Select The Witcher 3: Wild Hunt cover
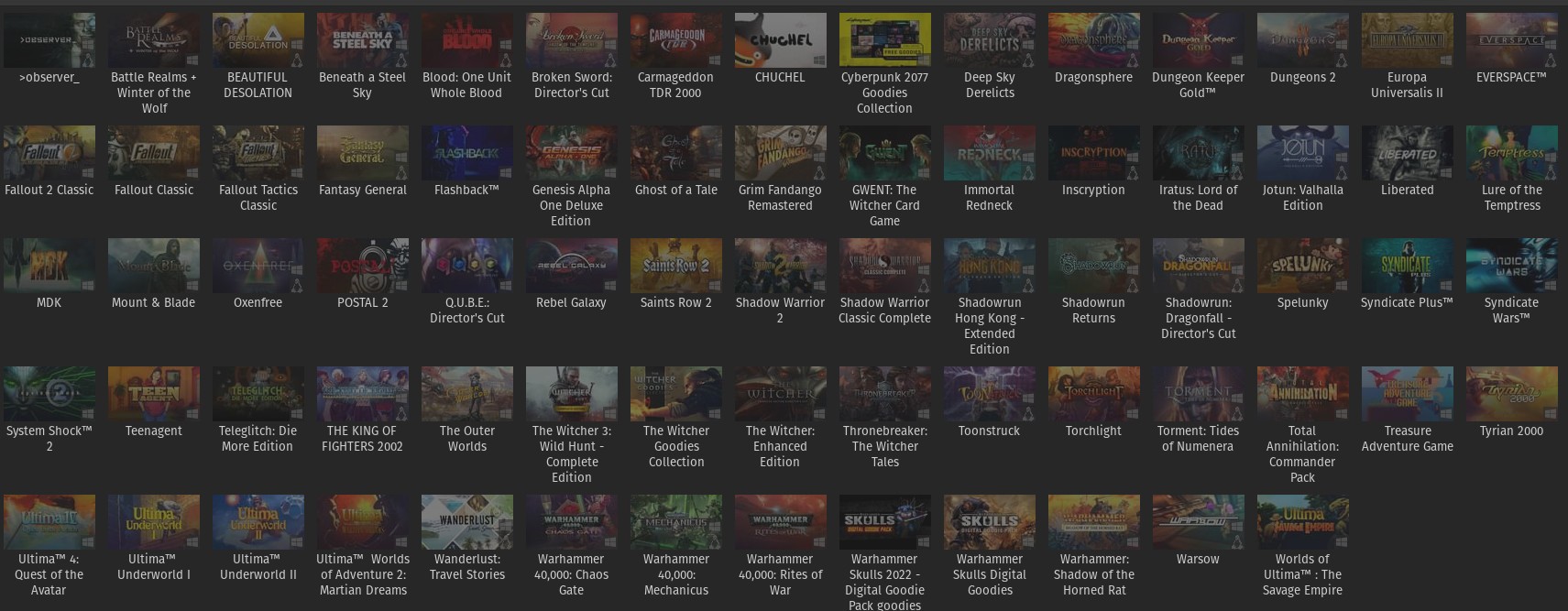Image resolution: width=1568 pixels, height=611 pixels. click(572, 394)
